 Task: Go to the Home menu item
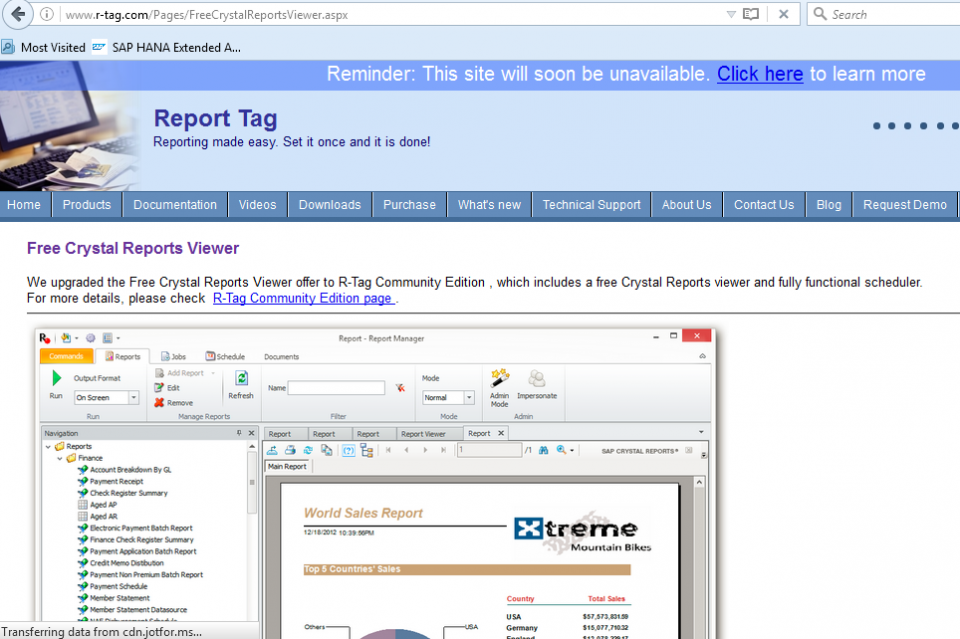[24, 205]
